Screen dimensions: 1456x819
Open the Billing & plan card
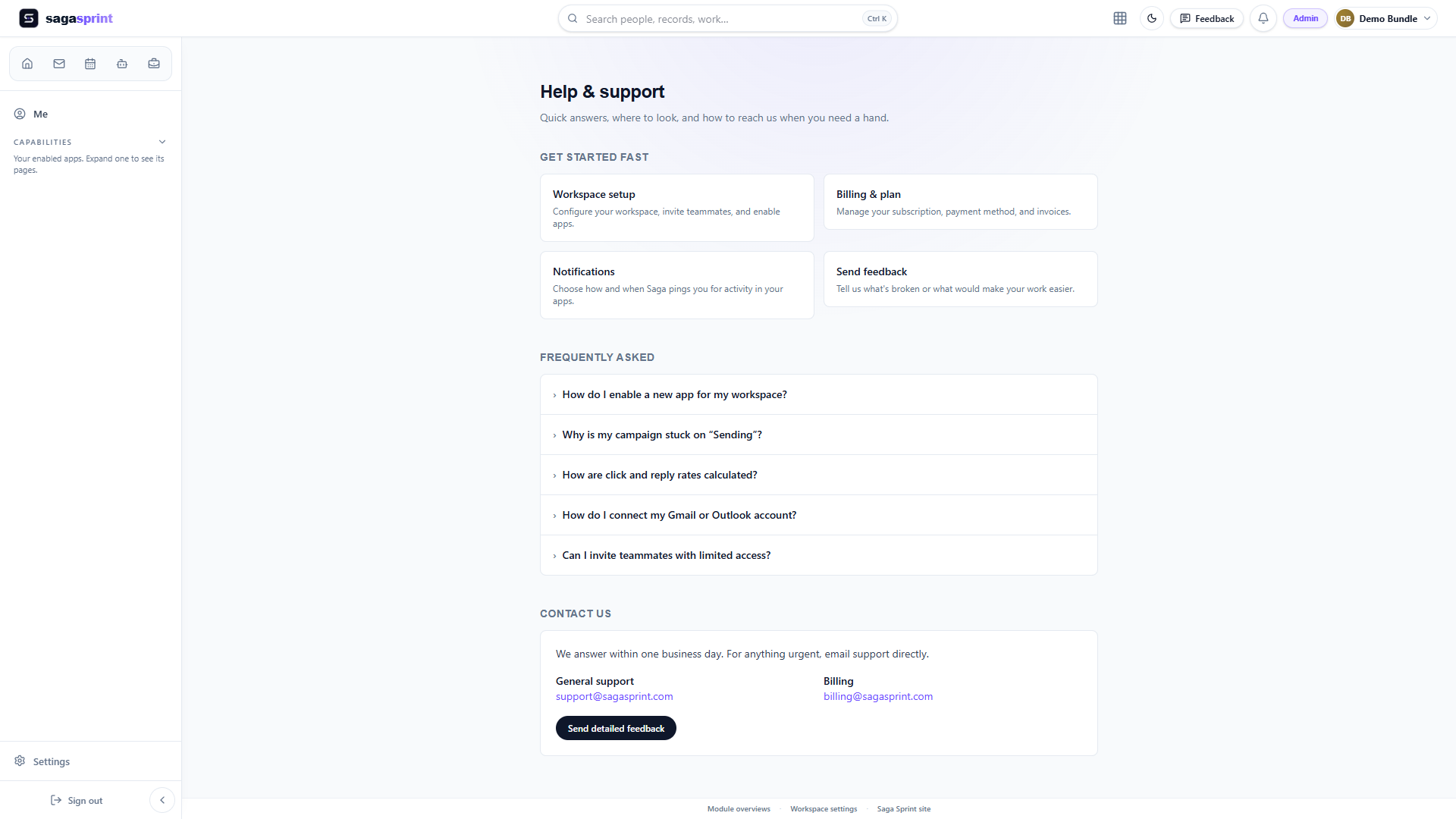coord(960,202)
